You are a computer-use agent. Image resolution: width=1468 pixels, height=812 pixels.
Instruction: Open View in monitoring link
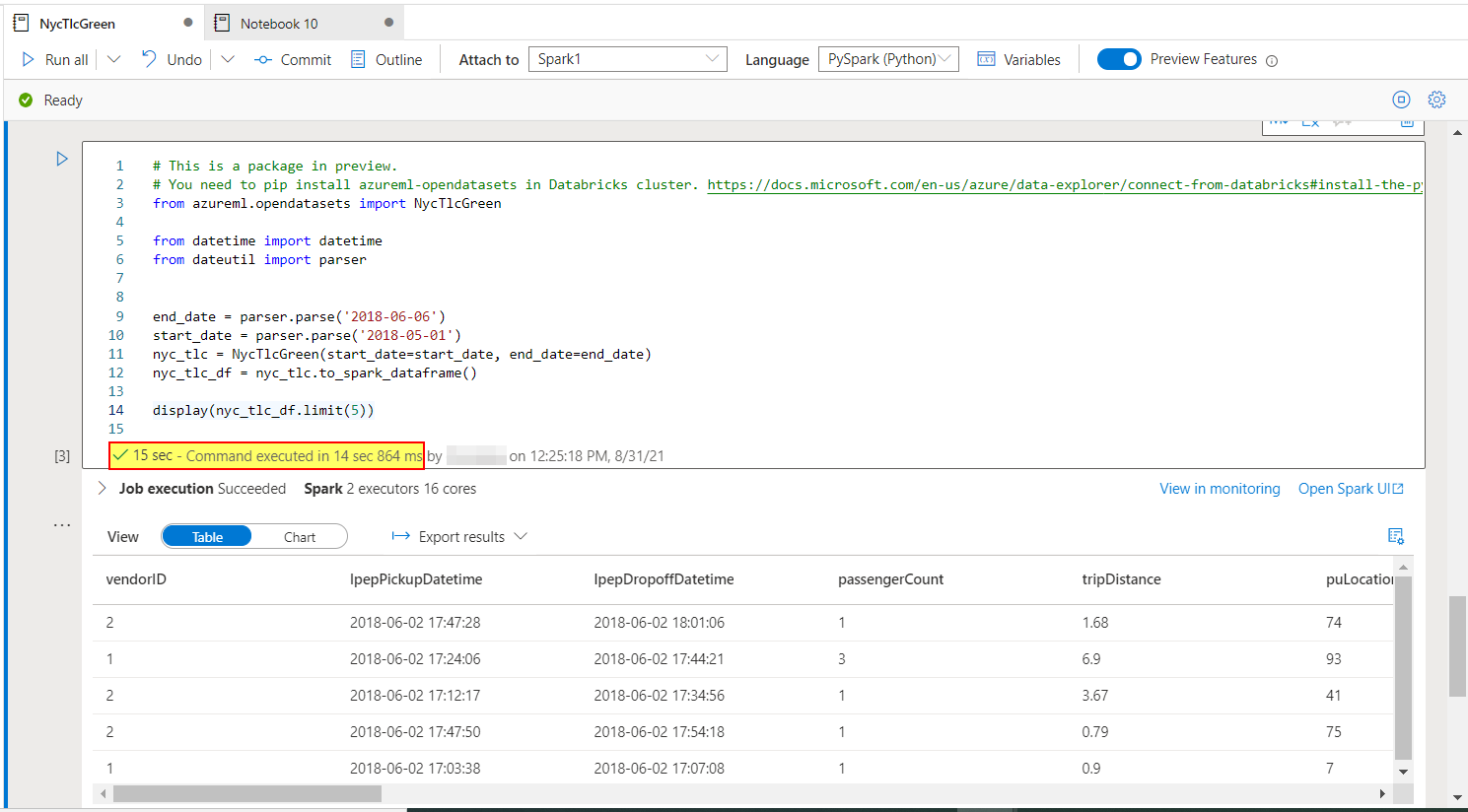(1220, 489)
